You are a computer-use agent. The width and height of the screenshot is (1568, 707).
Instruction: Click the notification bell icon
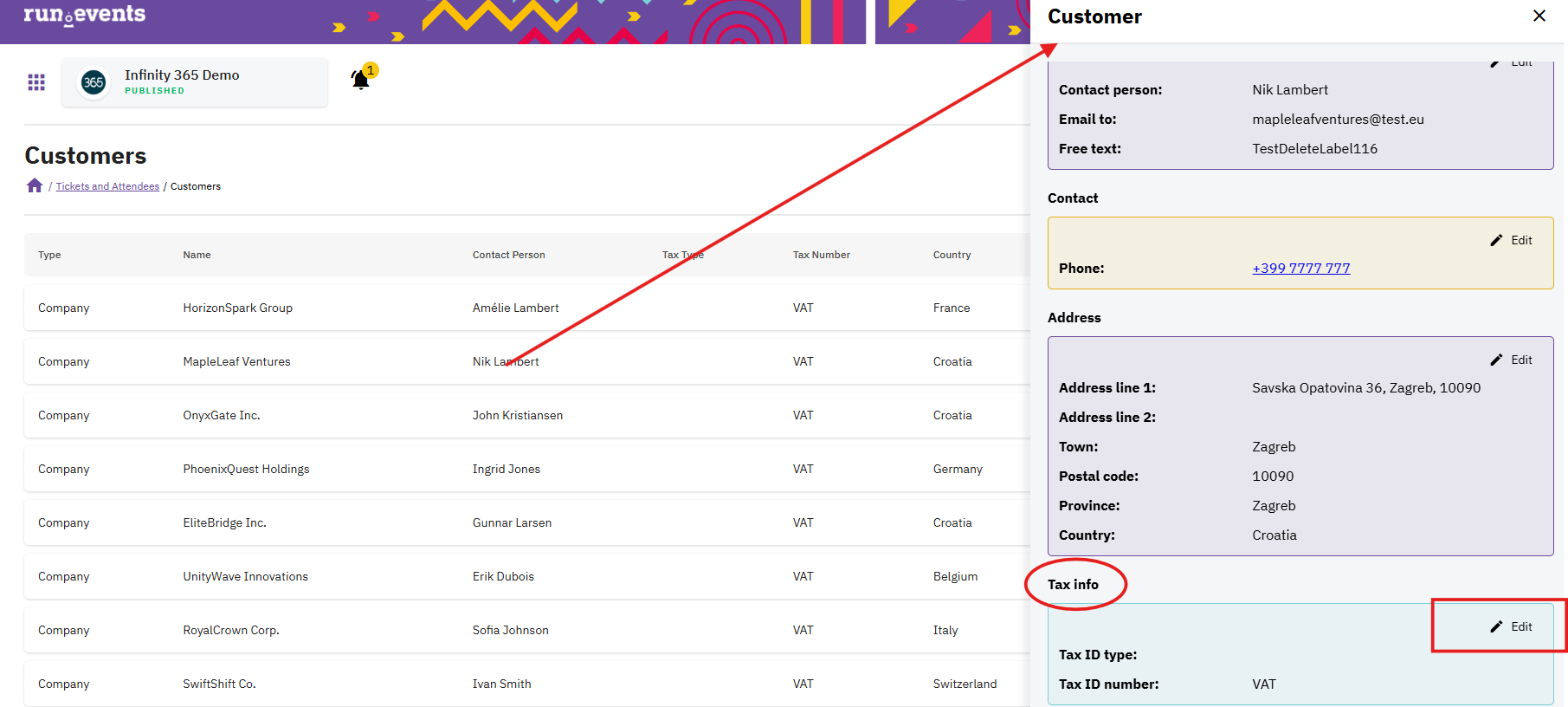tap(360, 81)
